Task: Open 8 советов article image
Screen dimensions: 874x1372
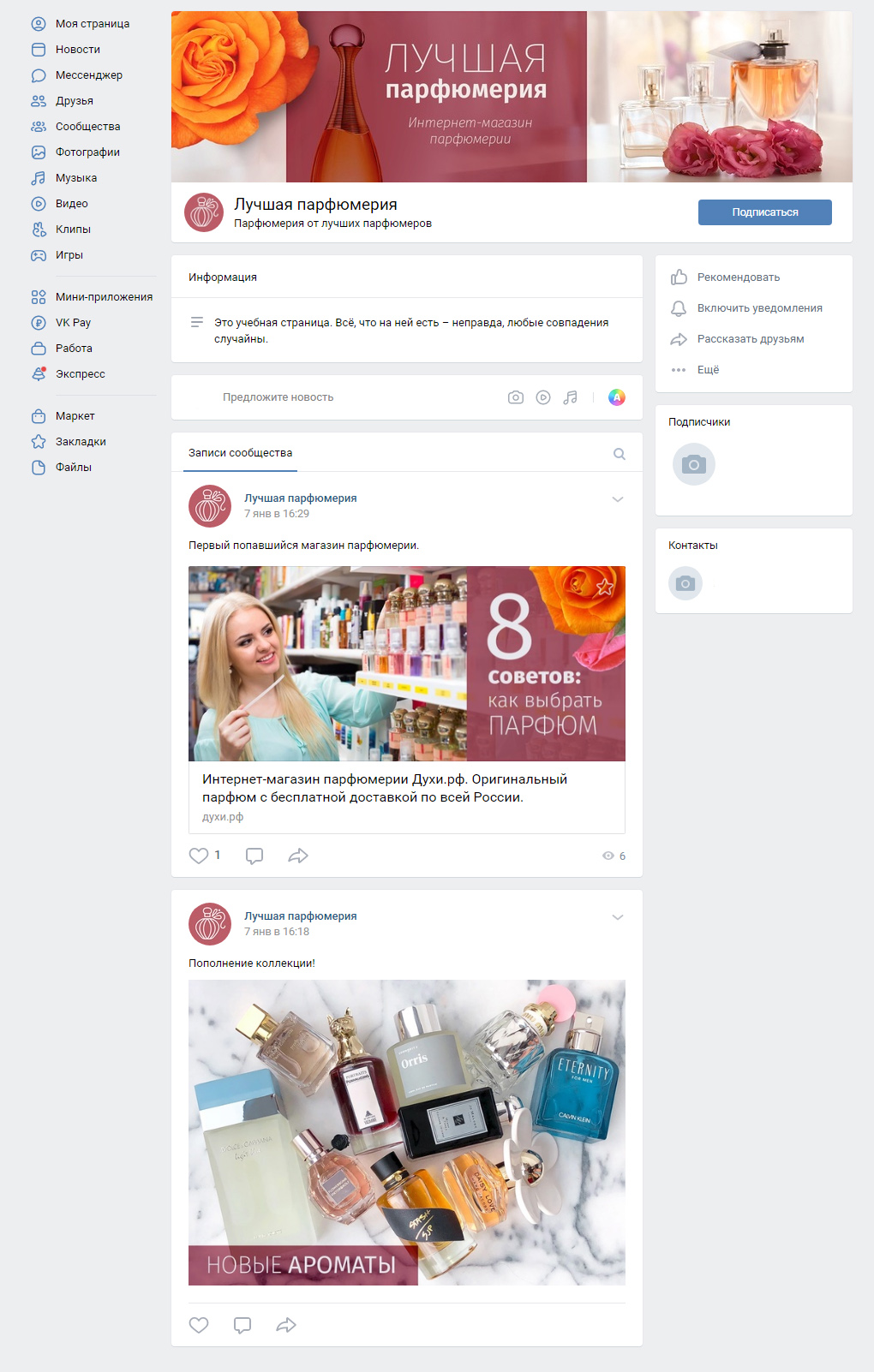Action: pyautogui.click(x=407, y=664)
